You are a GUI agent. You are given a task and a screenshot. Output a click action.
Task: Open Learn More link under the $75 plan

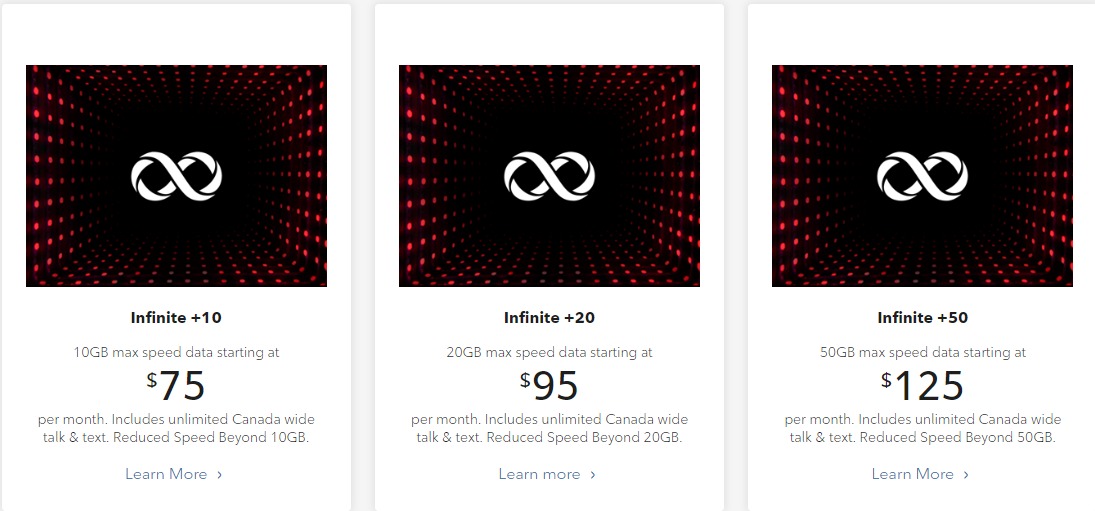coord(174,474)
